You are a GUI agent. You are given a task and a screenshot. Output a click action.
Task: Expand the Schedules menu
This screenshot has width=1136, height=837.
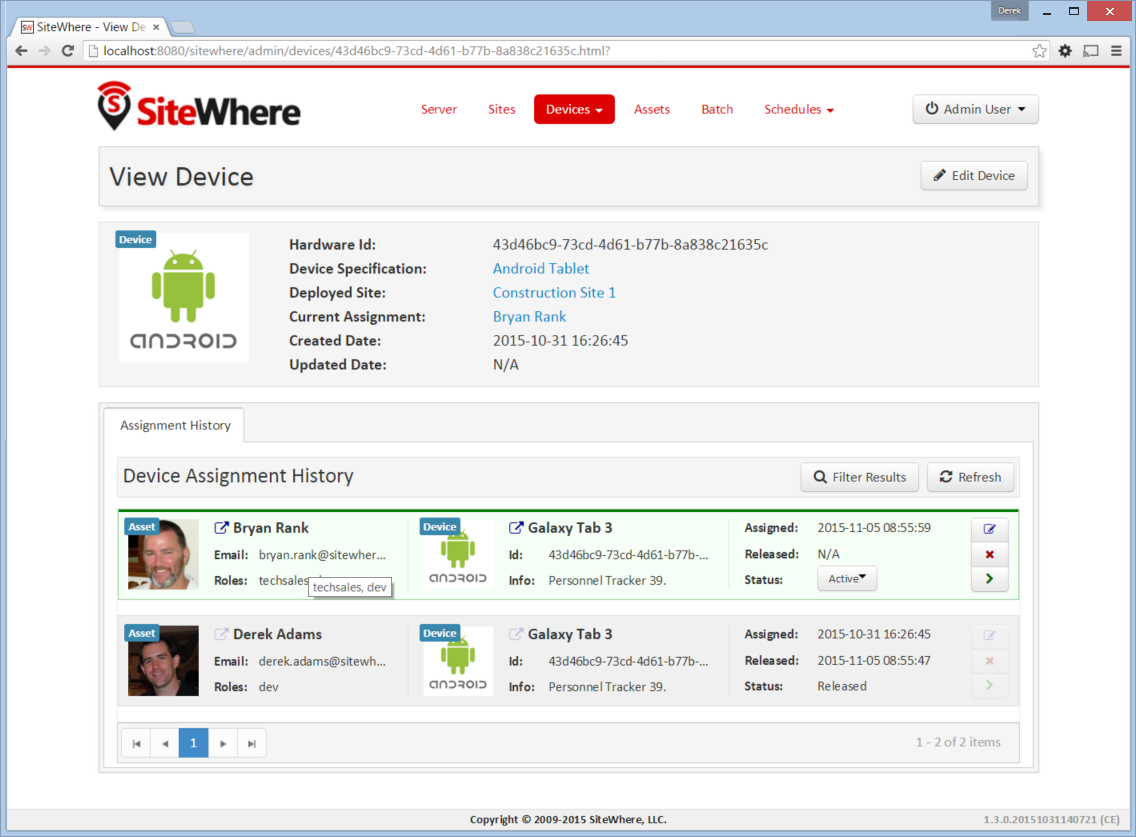(x=798, y=109)
